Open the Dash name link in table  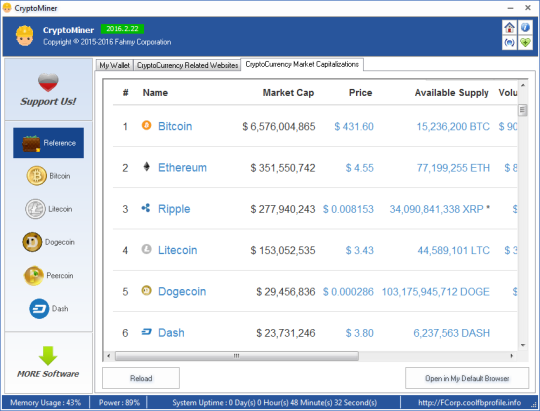171,333
